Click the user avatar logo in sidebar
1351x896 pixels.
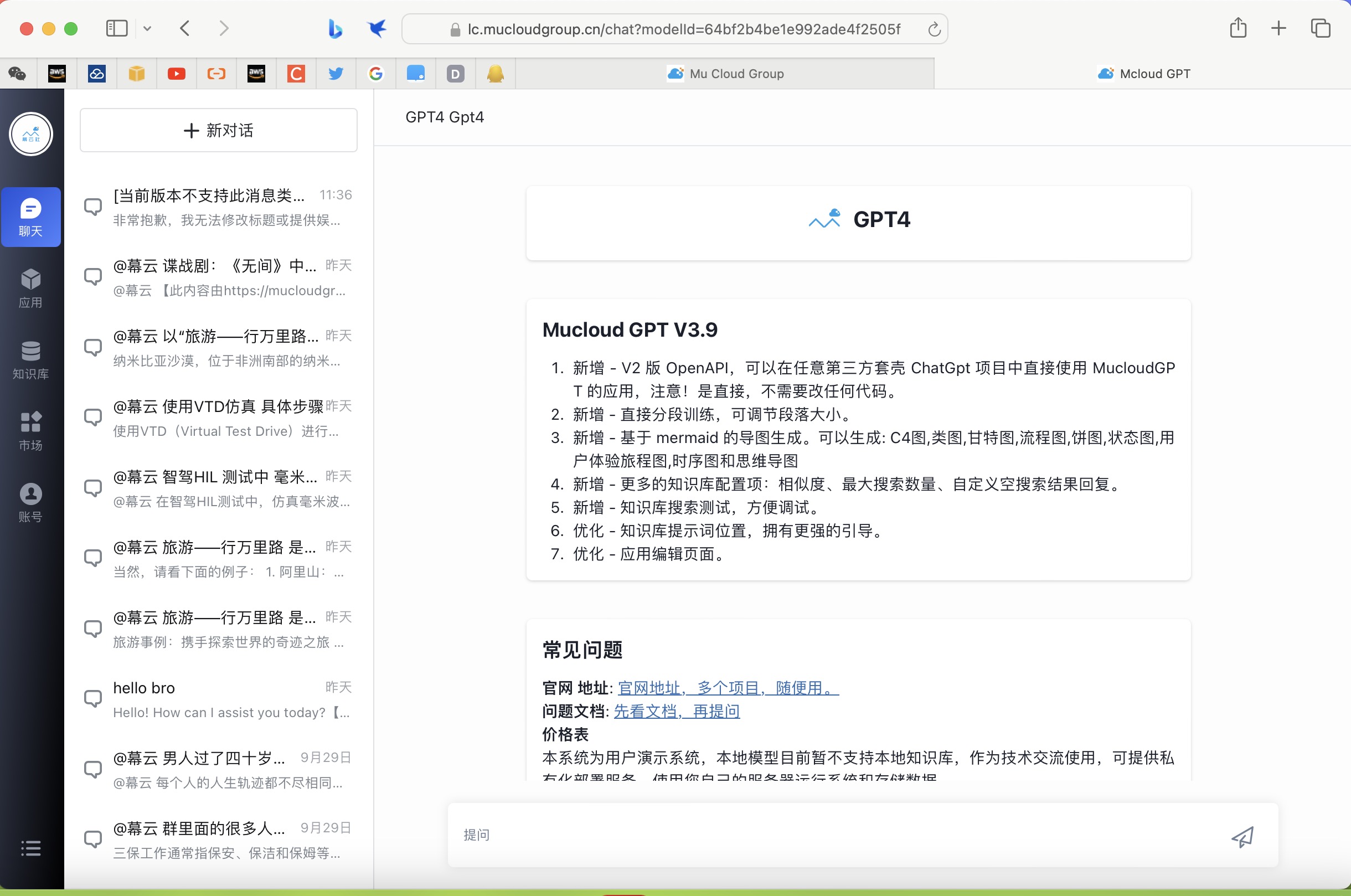(x=31, y=134)
